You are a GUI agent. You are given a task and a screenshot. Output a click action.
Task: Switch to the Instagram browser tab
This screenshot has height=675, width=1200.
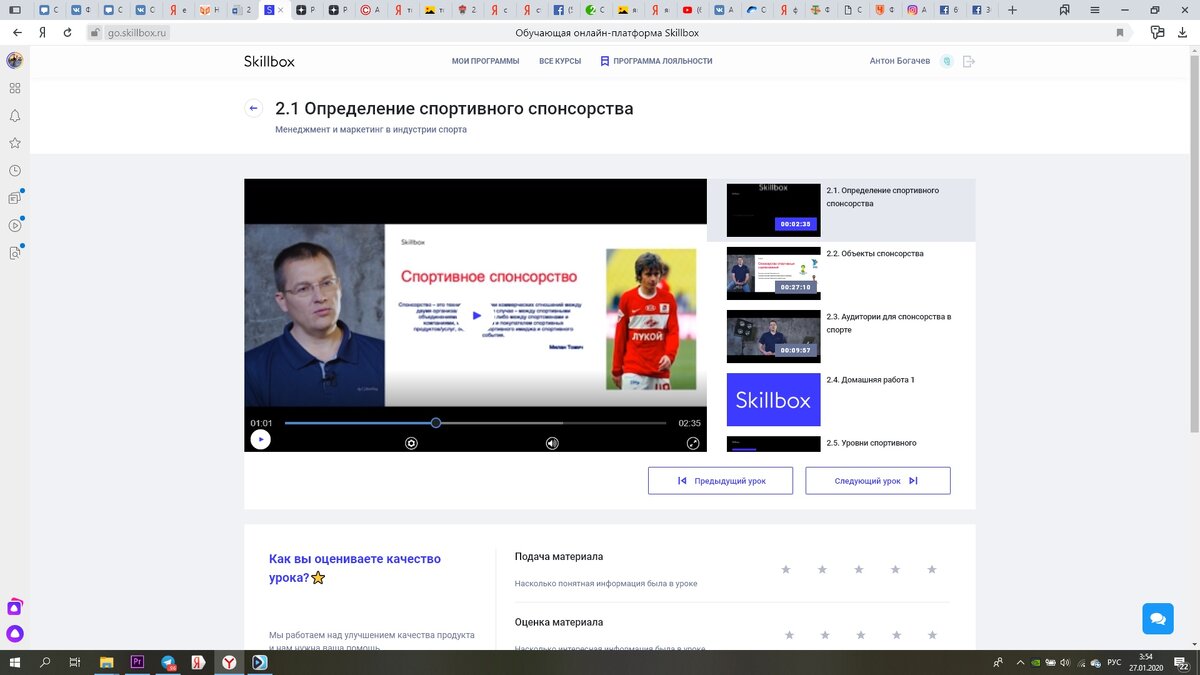pos(914,10)
